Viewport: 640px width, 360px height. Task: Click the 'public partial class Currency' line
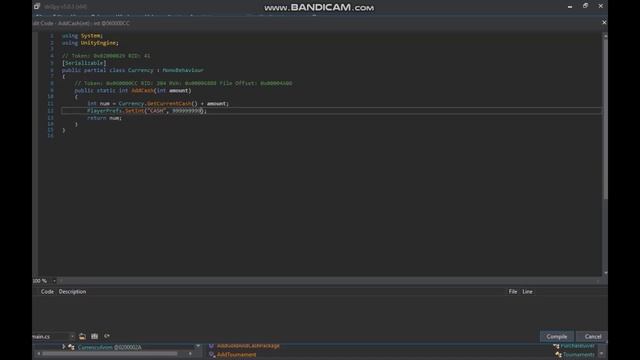tap(132, 70)
